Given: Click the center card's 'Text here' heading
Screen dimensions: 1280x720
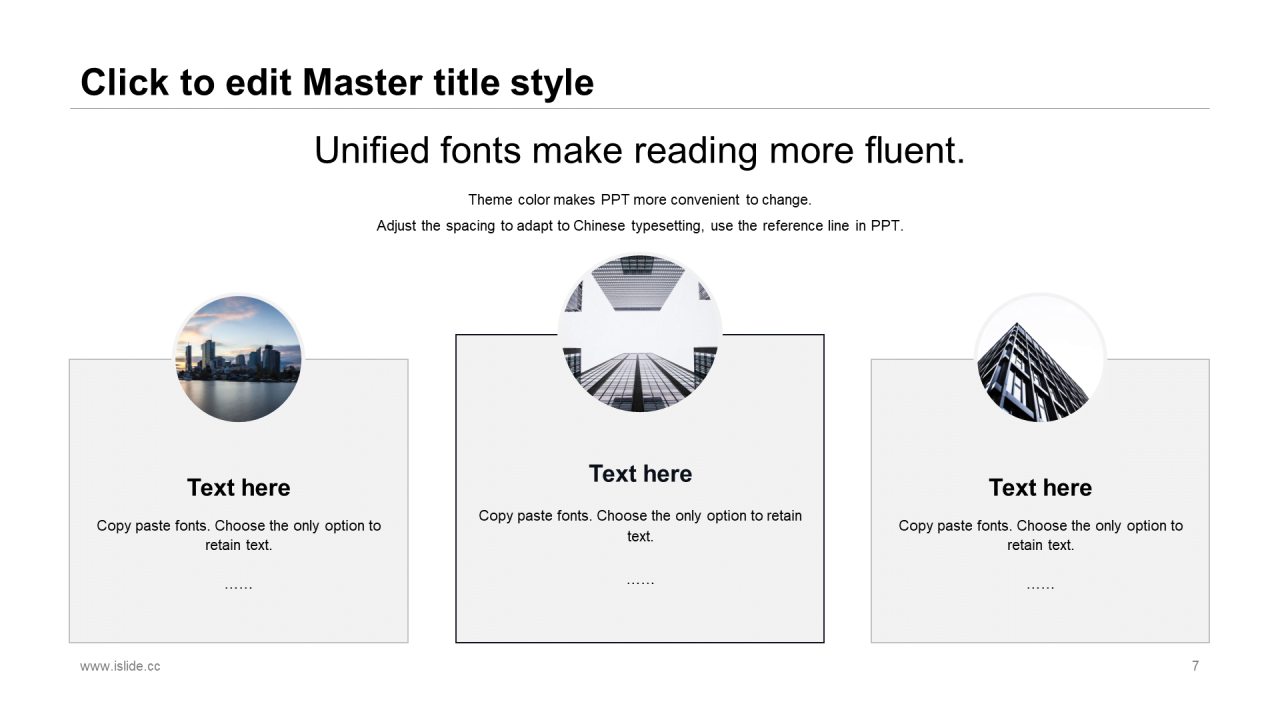Looking at the screenshot, I should [x=640, y=473].
